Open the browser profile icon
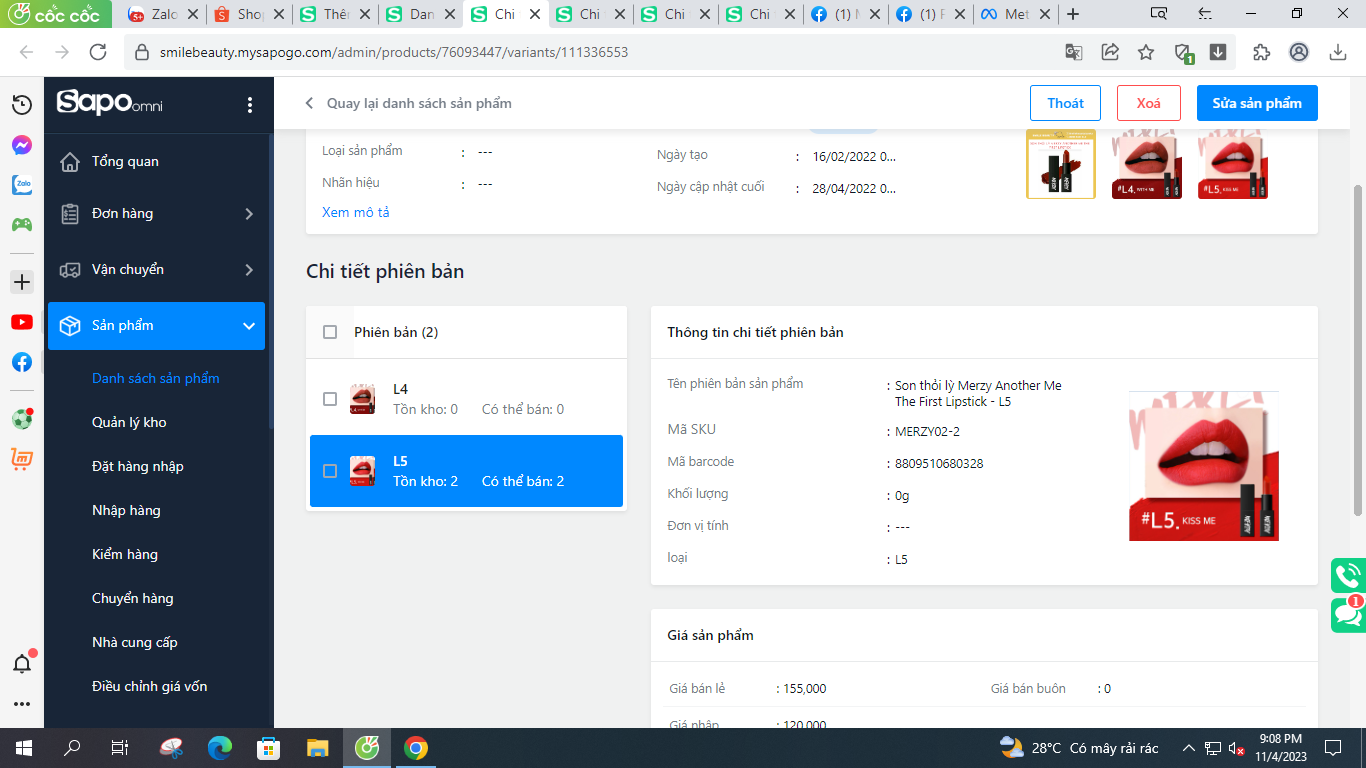This screenshot has height=768, width=1366. 1299,52
